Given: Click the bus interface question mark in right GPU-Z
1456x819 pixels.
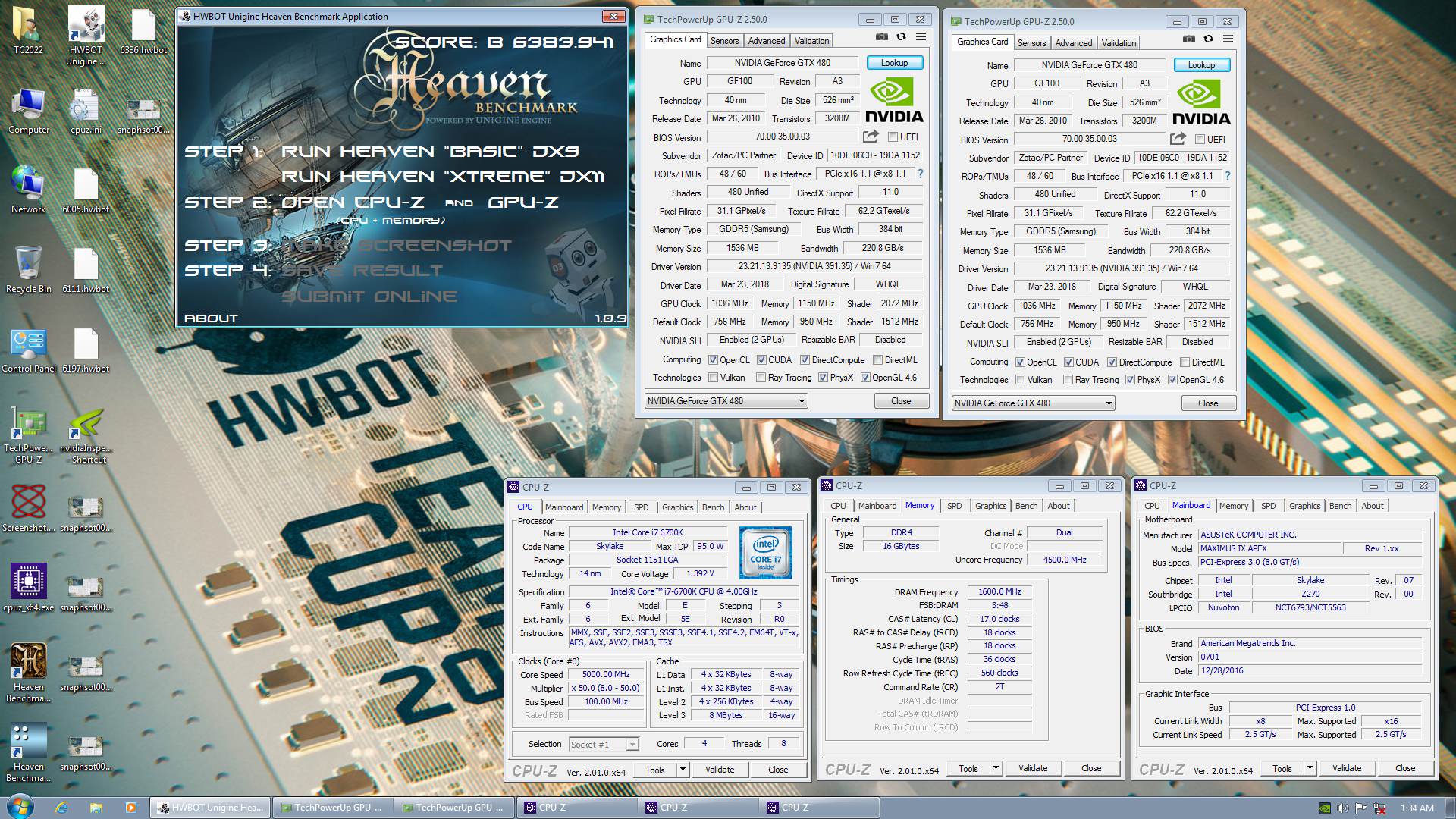Looking at the screenshot, I should pyautogui.click(x=1228, y=176).
